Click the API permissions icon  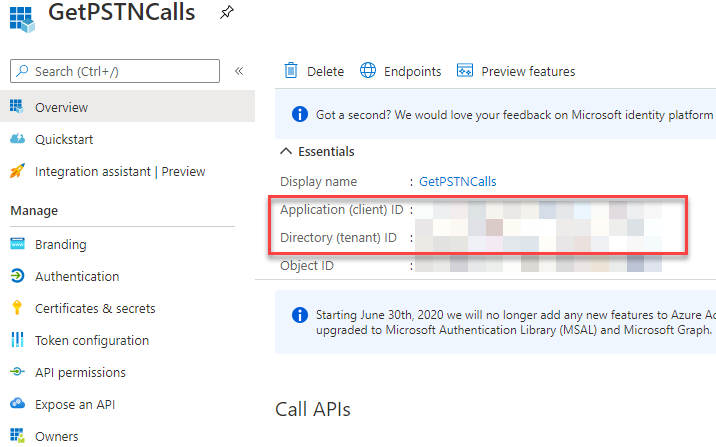pyautogui.click(x=17, y=372)
